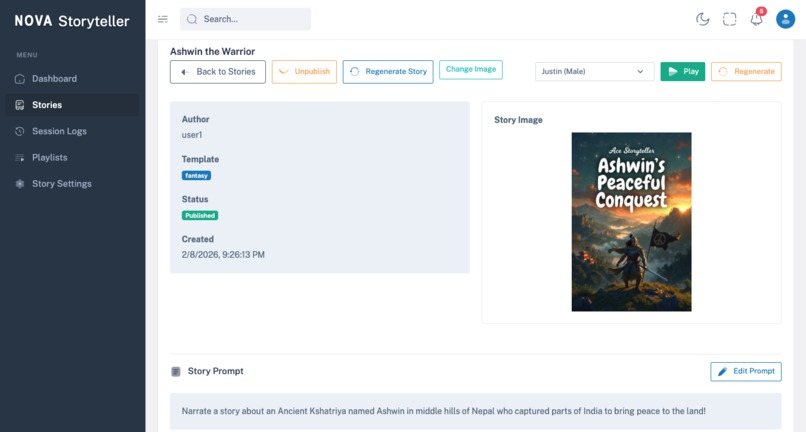Toggle the sidebar hamburger menu icon

click(x=162, y=19)
